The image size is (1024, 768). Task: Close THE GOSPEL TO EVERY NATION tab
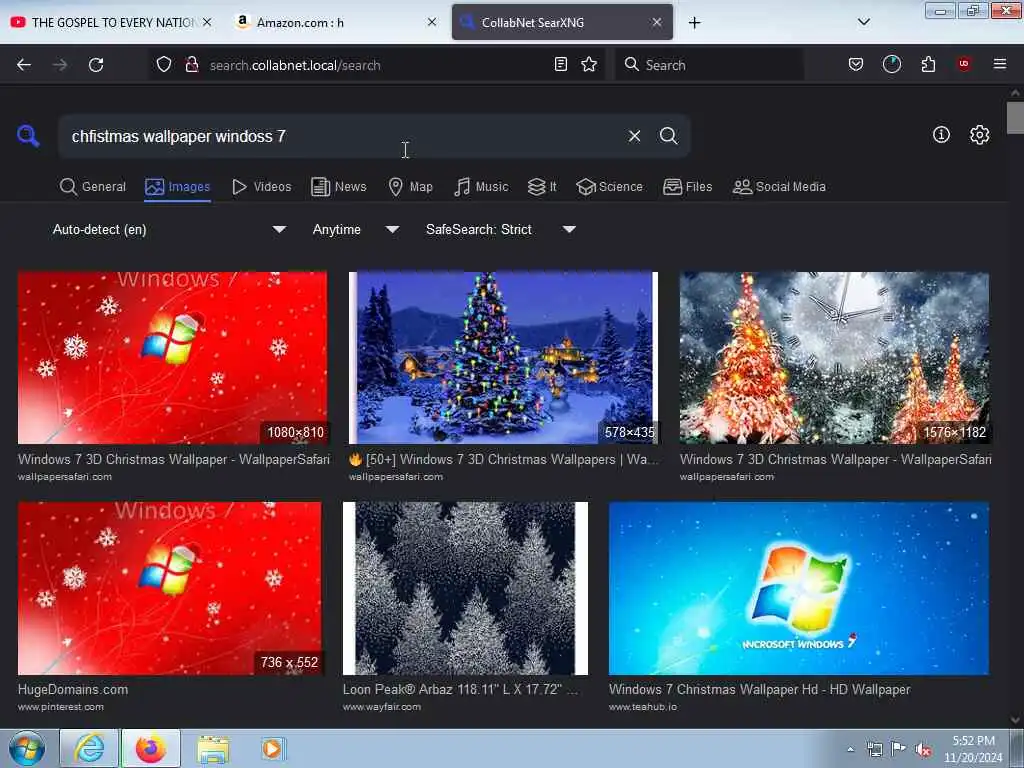pos(207,22)
